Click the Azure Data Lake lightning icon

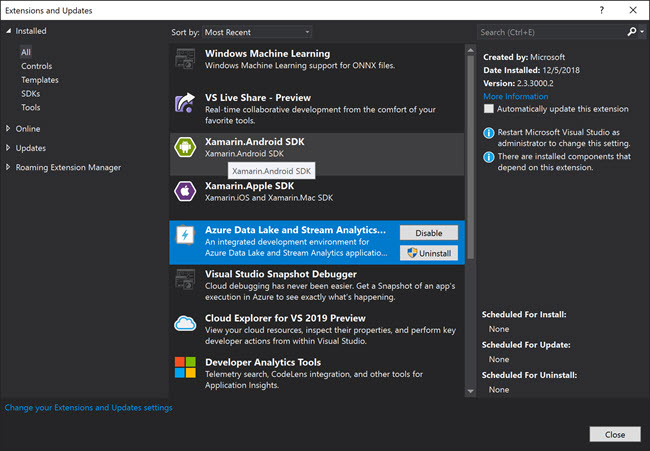[185, 235]
